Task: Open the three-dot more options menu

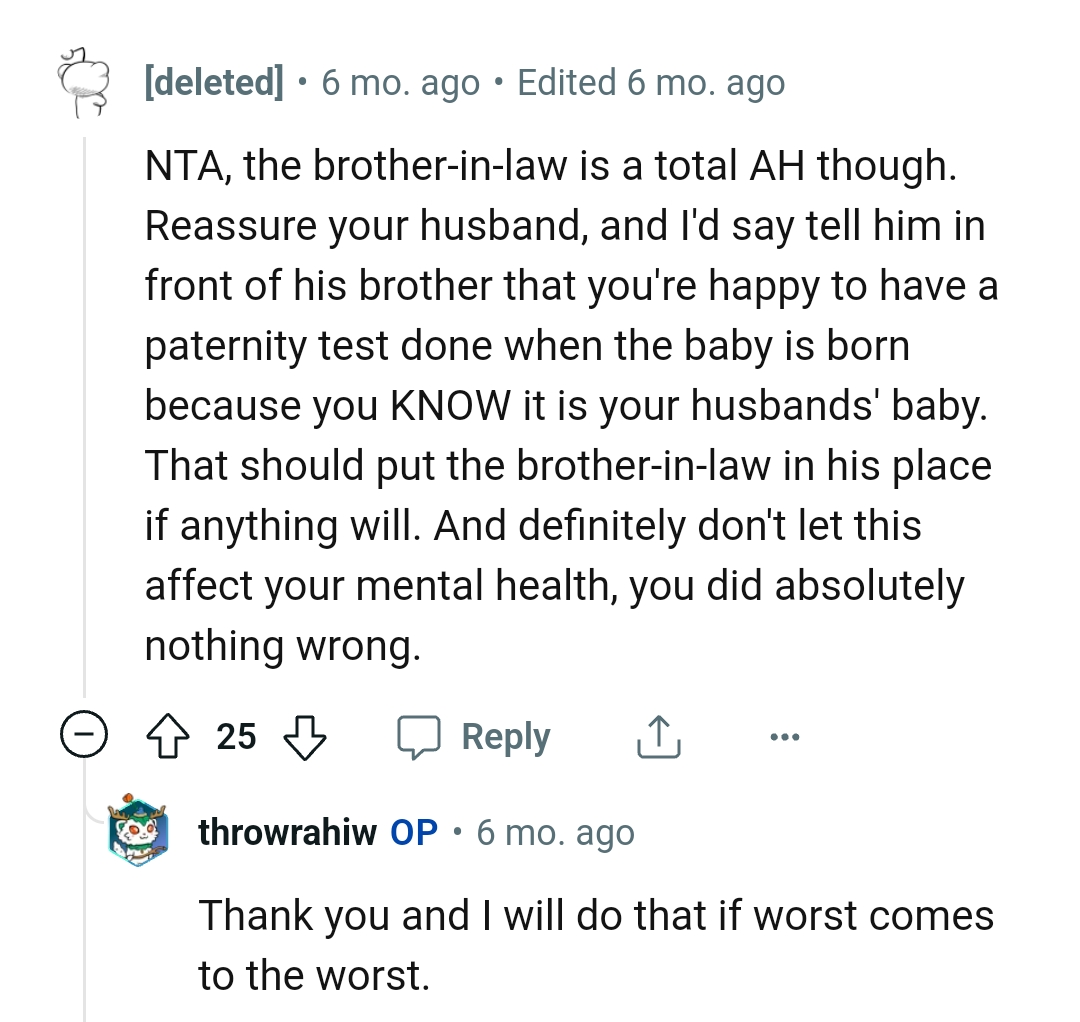Action: (785, 737)
